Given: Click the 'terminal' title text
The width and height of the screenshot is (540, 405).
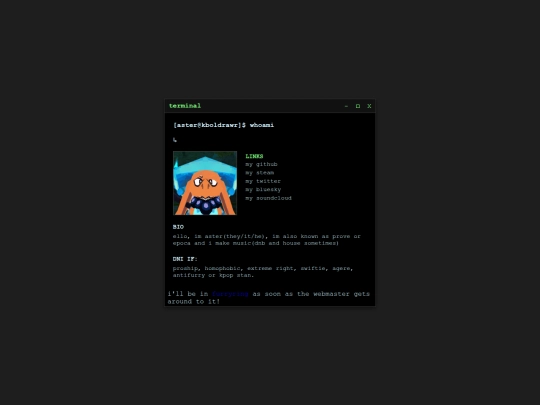Looking at the screenshot, I should 185,106.
